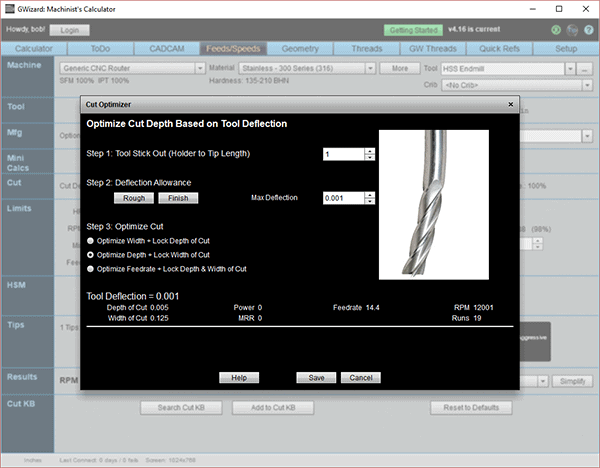Click 'Hardness: 135-210 BHN' text
Image resolution: width=600 pixels, height=468 pixels.
click(249, 81)
